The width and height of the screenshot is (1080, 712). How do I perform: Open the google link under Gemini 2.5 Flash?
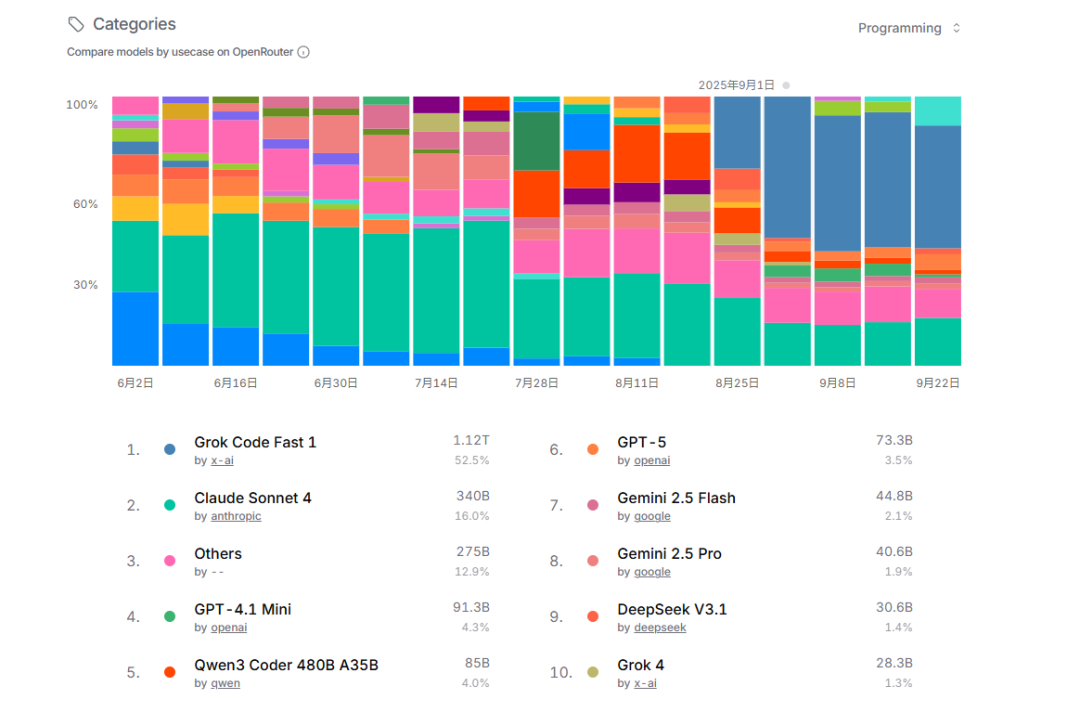click(x=652, y=516)
